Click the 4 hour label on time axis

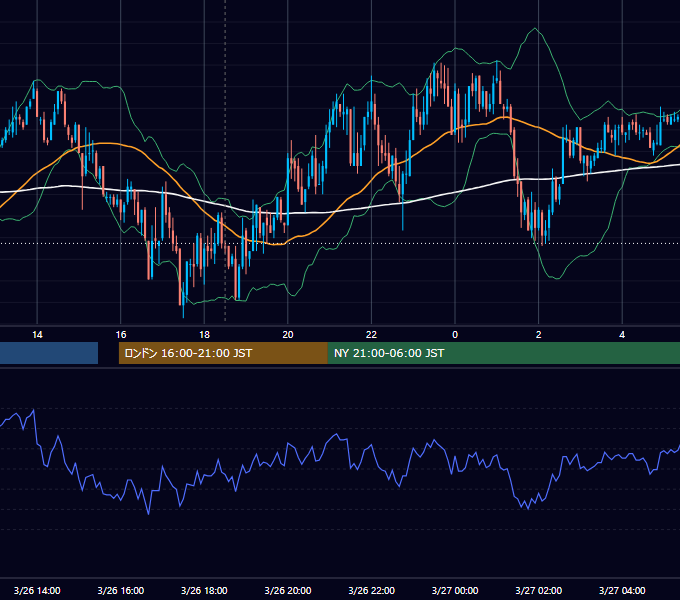click(622, 335)
